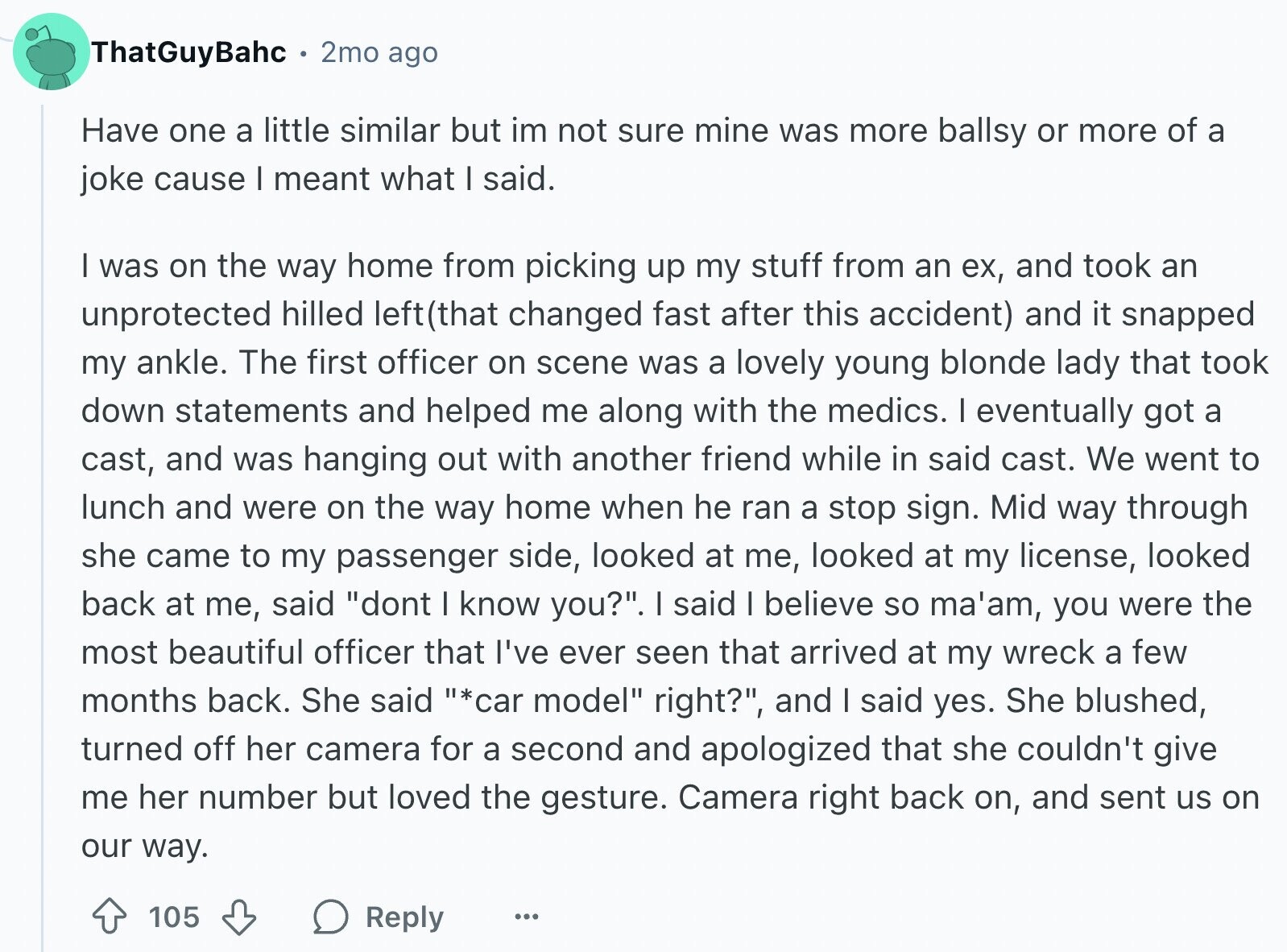Open ThatGuyBahc's green Snoo avatar

51,52
